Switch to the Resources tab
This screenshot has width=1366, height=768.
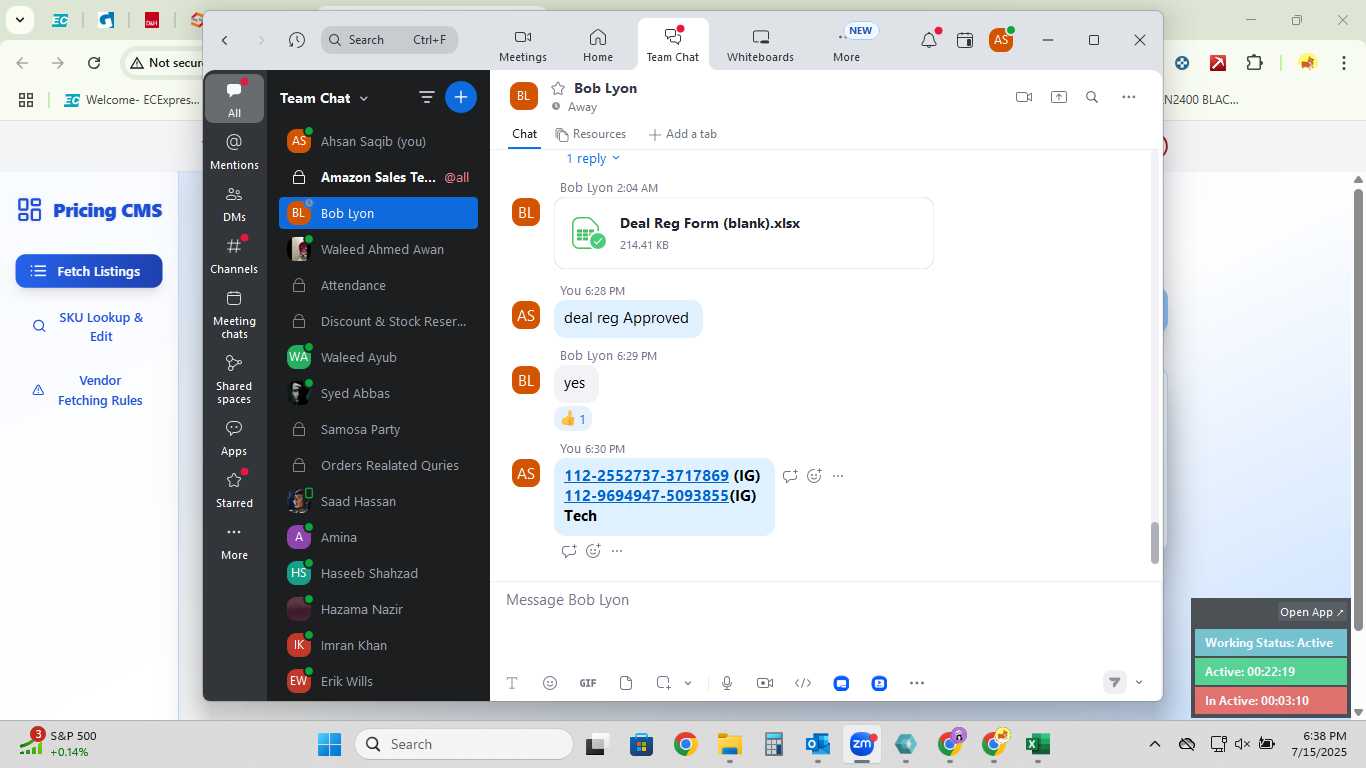[x=591, y=134]
